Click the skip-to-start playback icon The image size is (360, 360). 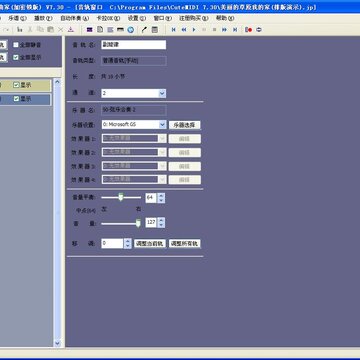(174, 30)
